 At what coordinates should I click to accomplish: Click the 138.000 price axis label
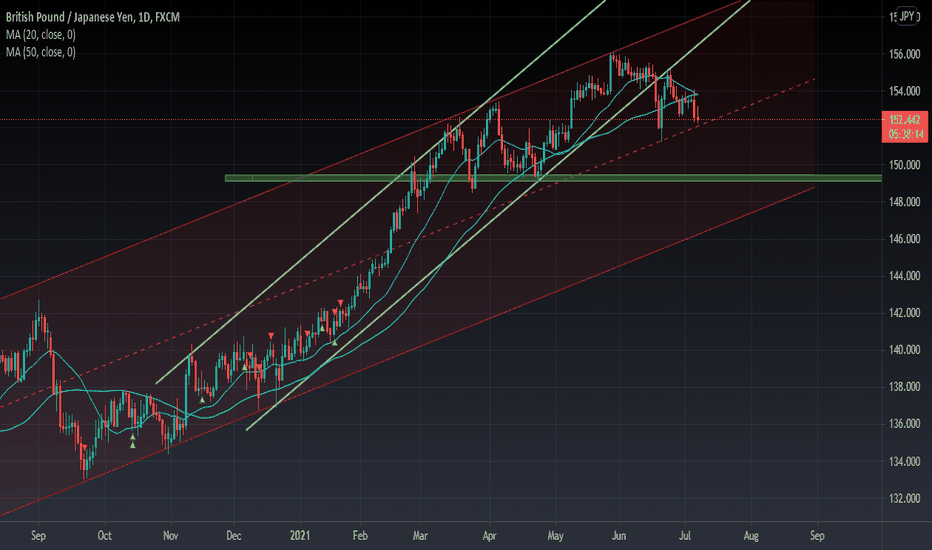[x=904, y=387]
